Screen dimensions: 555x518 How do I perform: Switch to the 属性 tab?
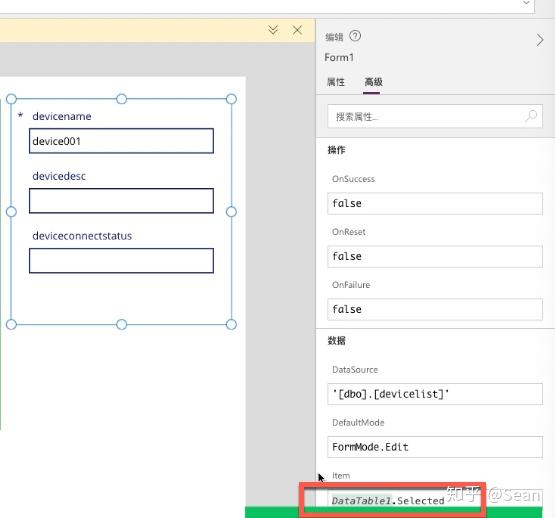[x=336, y=82]
